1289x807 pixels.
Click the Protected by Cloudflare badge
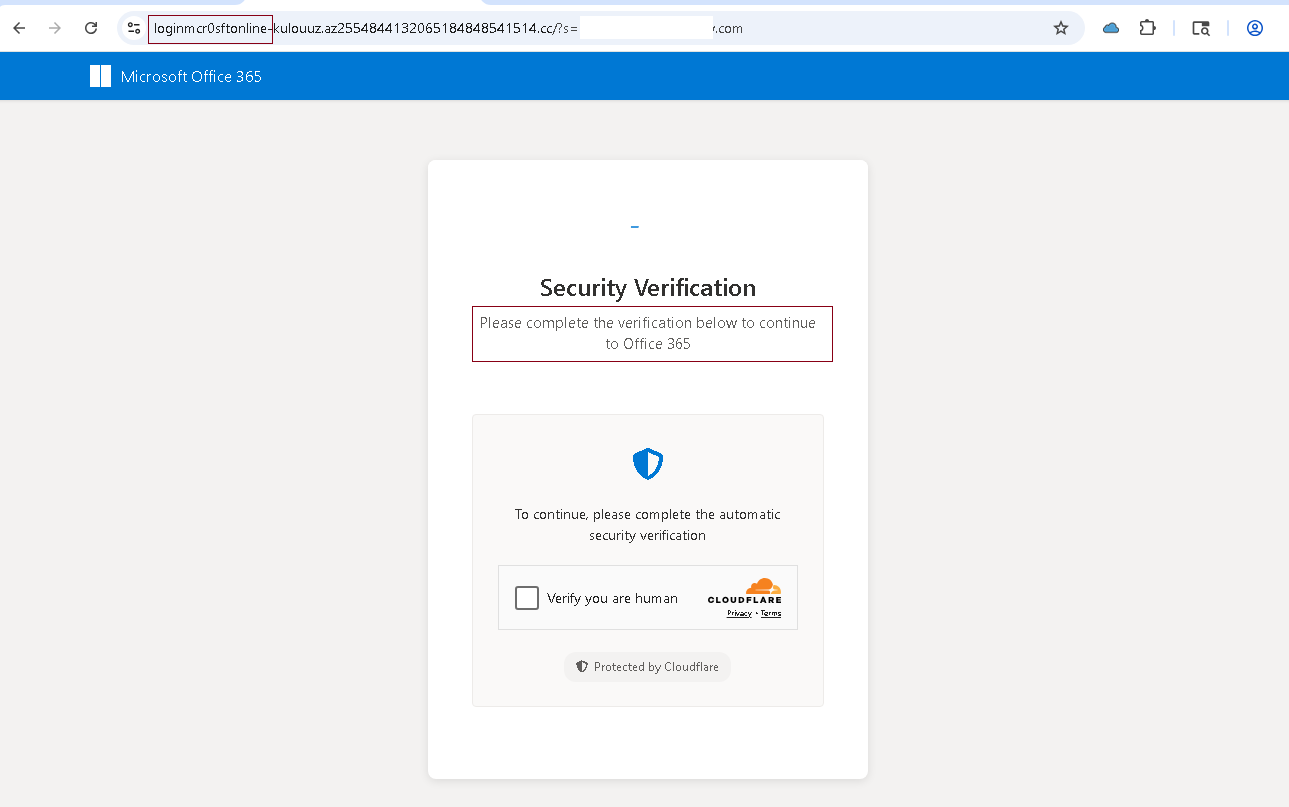click(647, 666)
